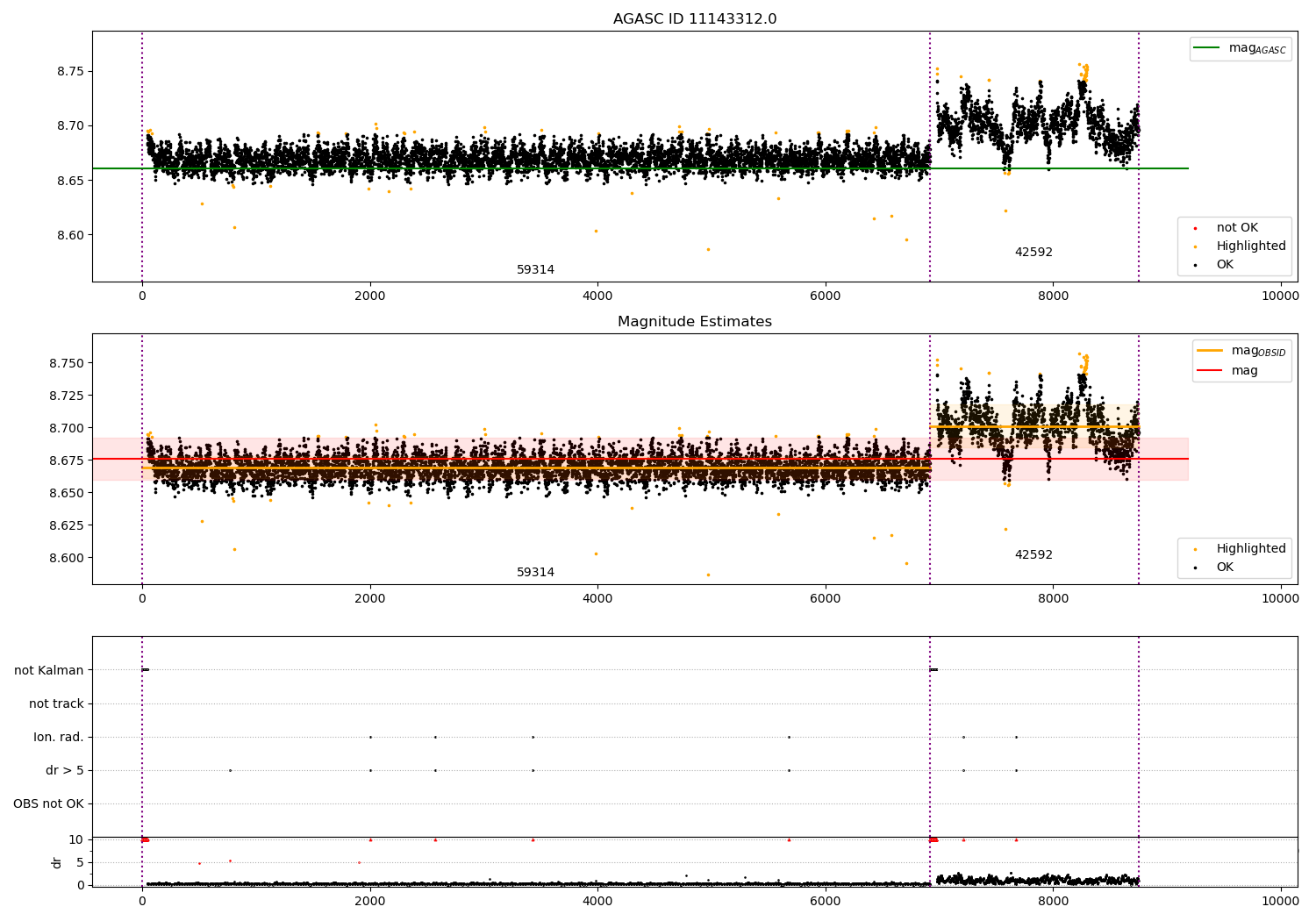Click the 8.75 y-tick on top plot

71,71
